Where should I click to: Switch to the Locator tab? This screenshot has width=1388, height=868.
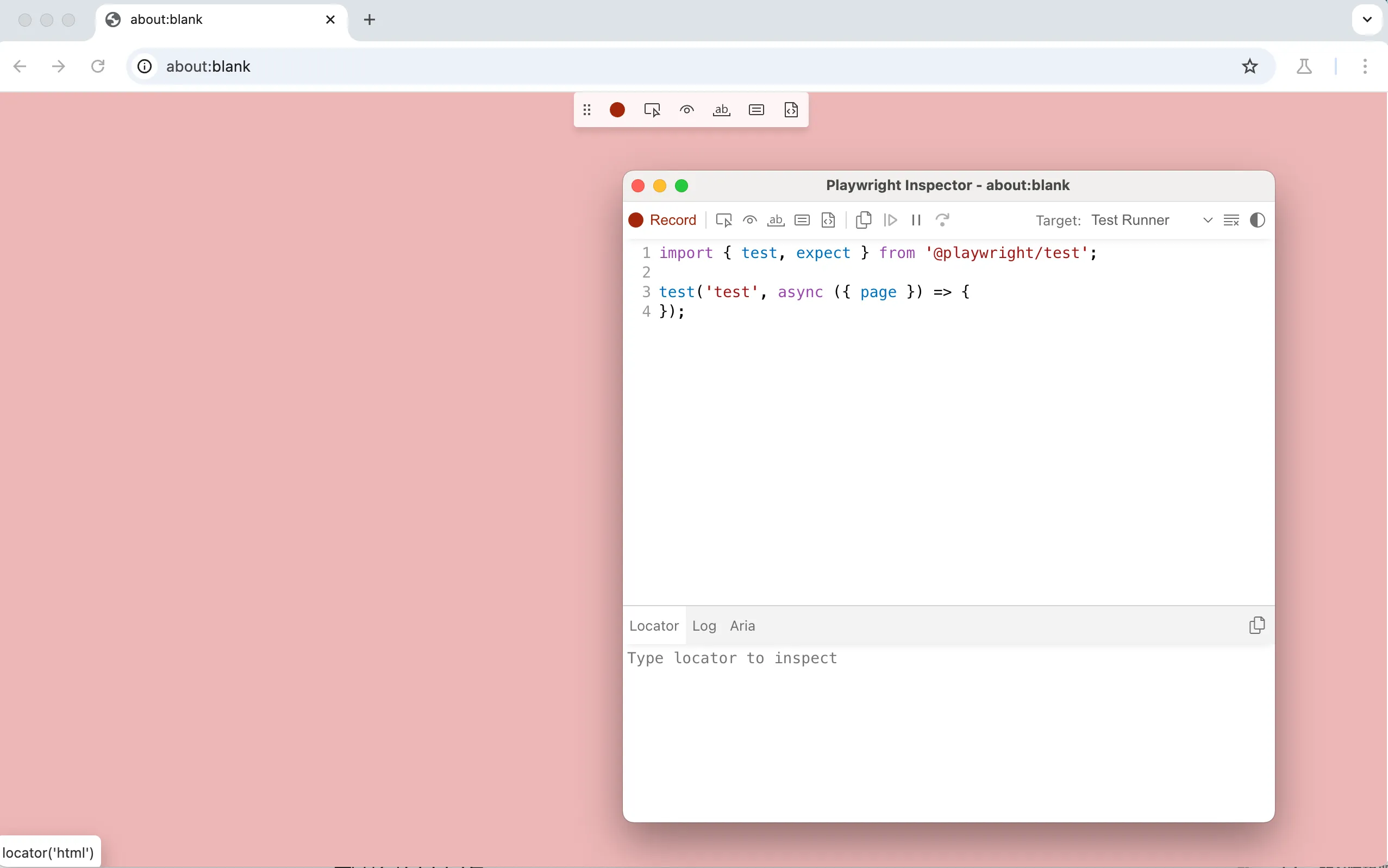[654, 626]
